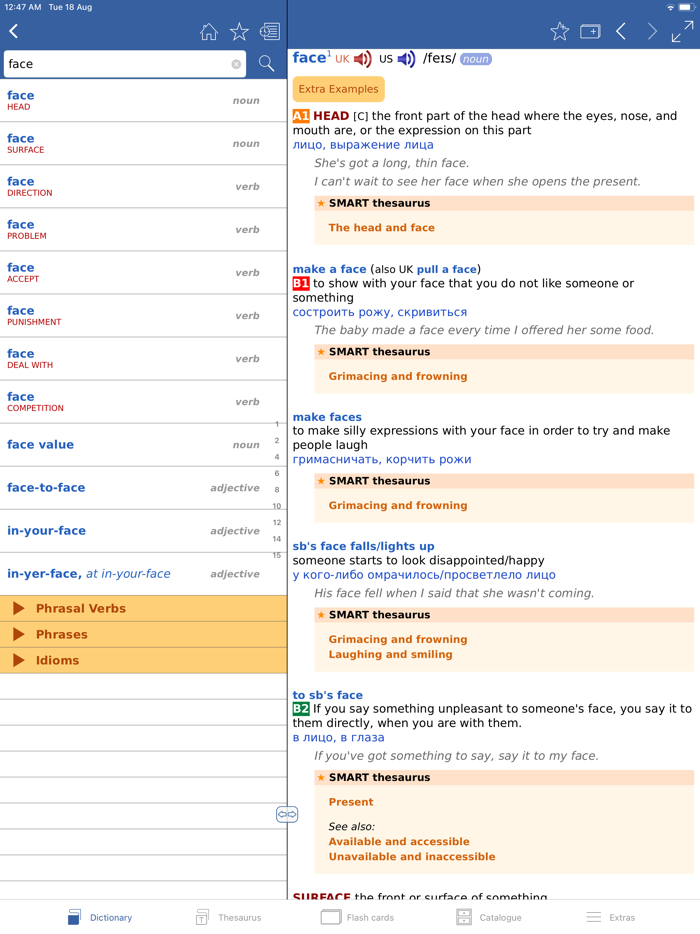
Task: Expand Phrases section
Action: [143, 634]
